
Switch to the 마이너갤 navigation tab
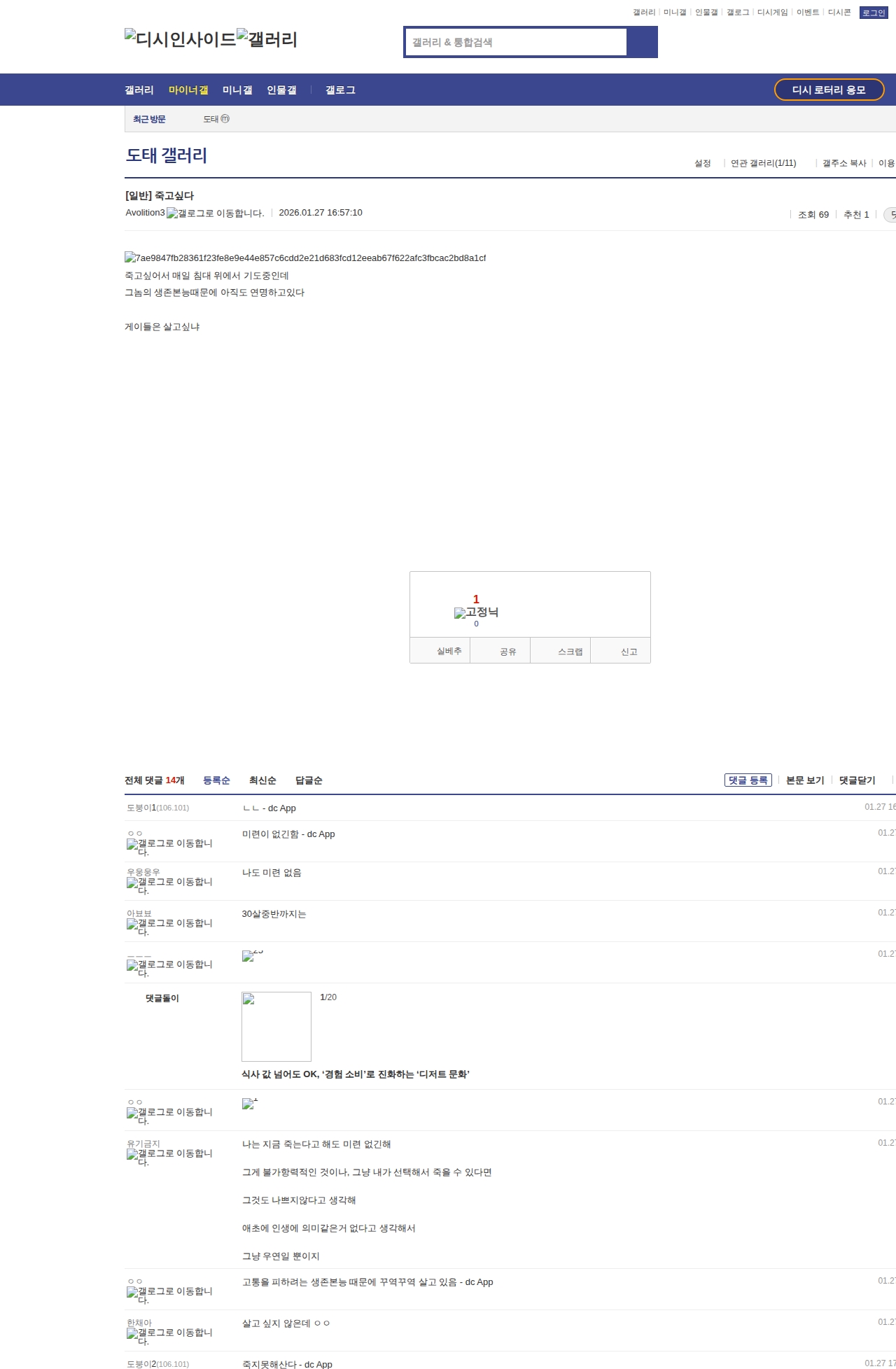click(188, 90)
